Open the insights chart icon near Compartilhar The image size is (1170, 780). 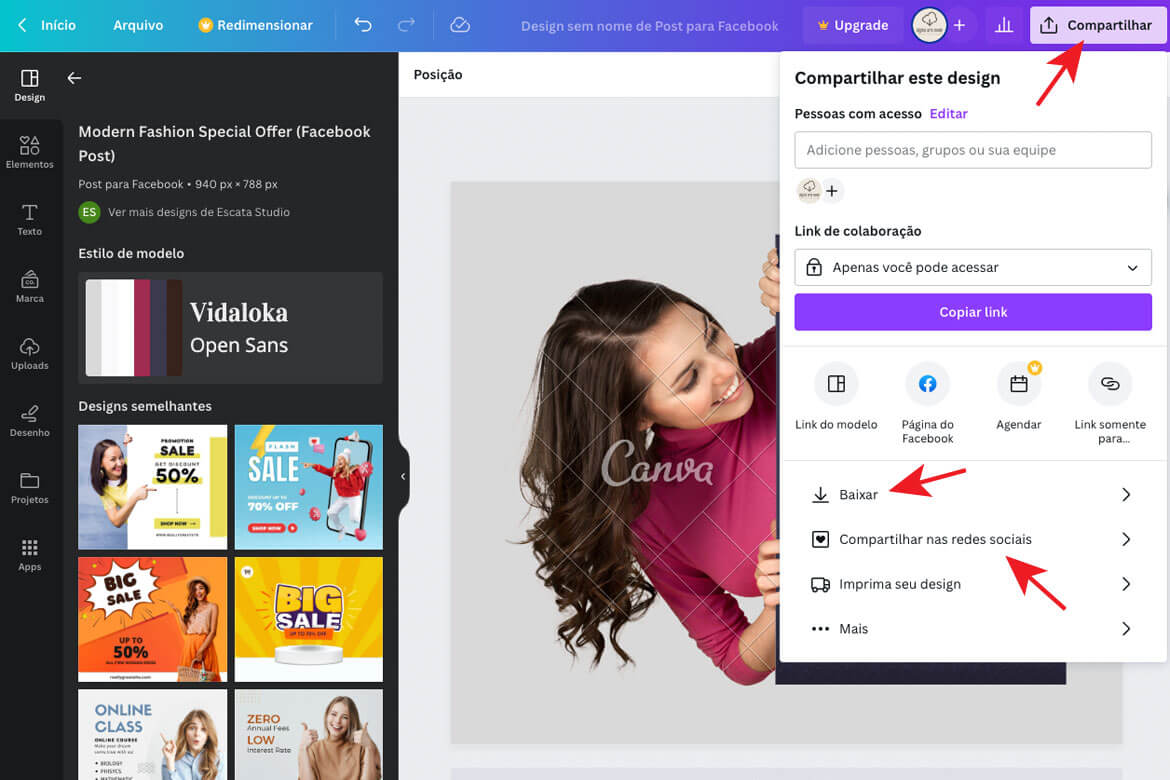point(1004,25)
